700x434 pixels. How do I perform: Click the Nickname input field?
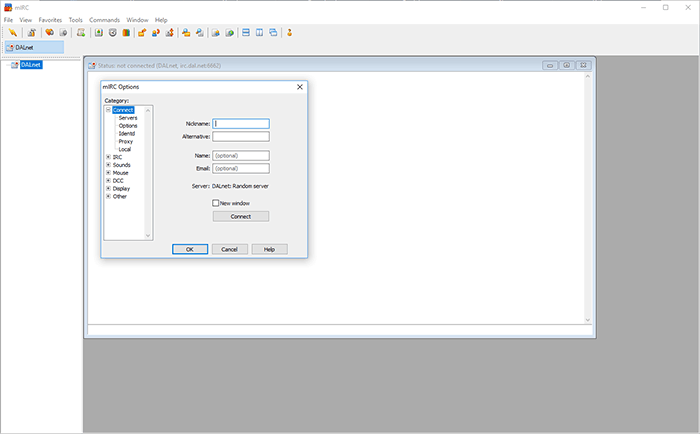pos(241,124)
